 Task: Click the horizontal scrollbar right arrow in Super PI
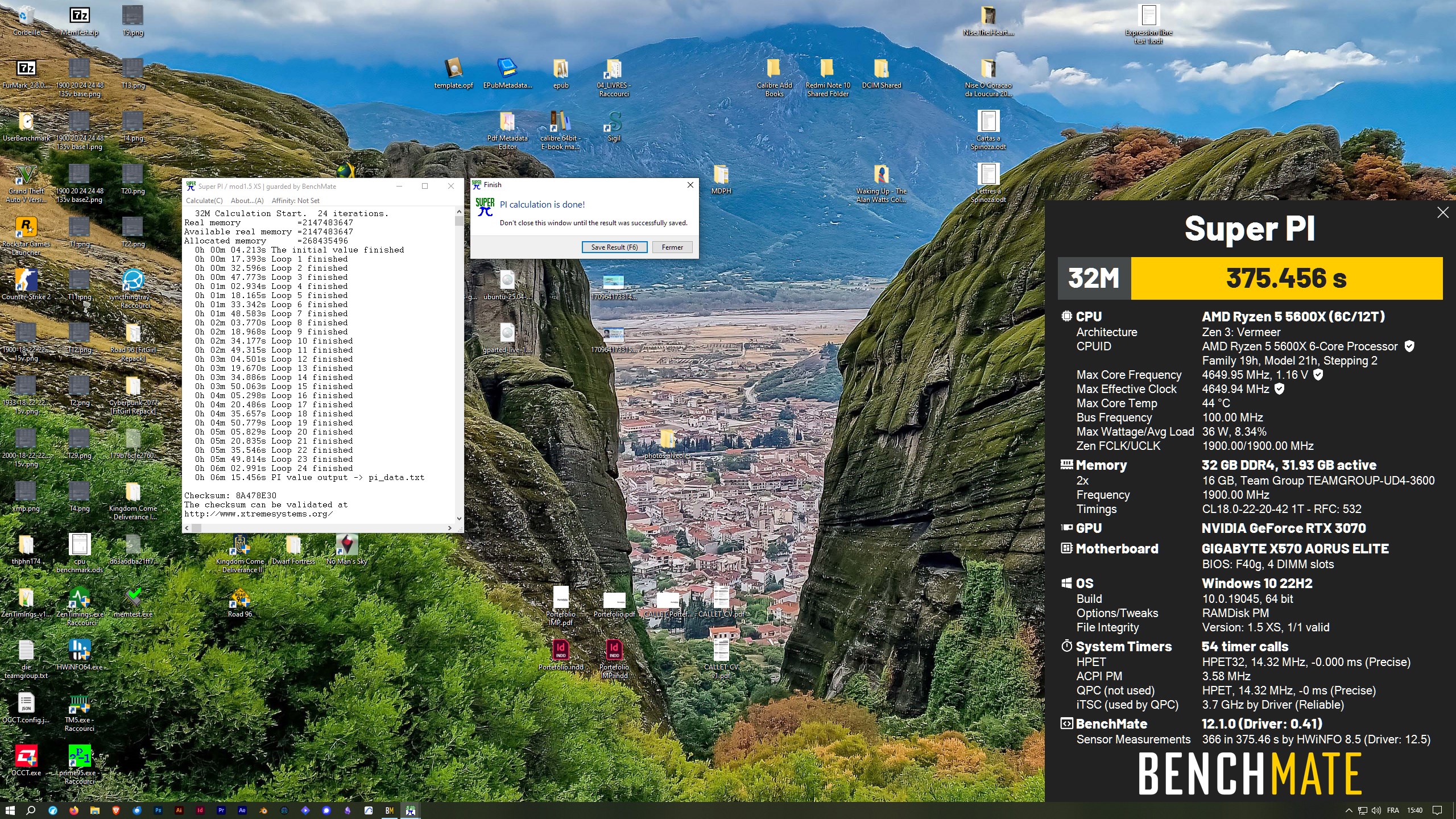(x=449, y=528)
